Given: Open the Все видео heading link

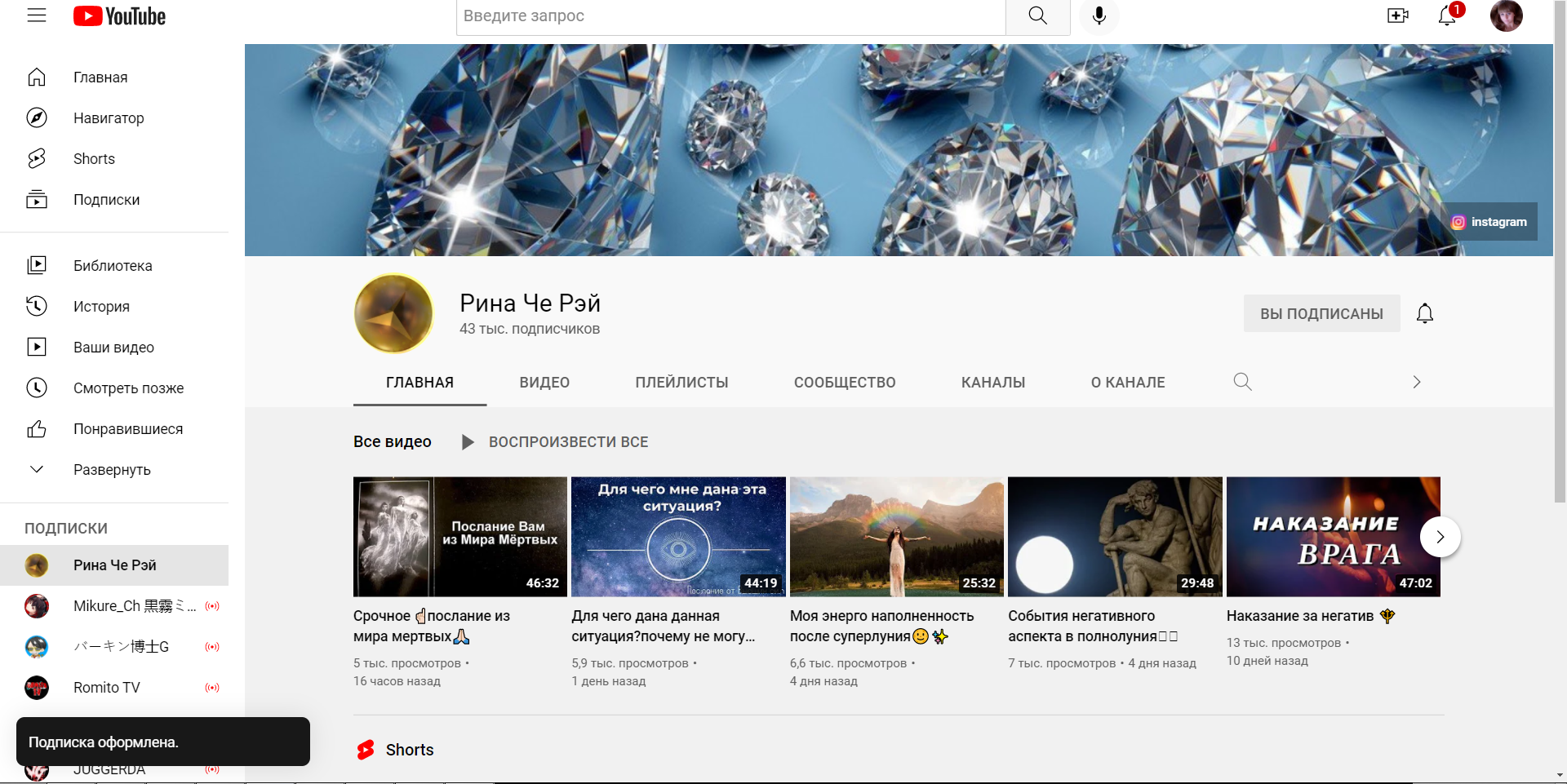Looking at the screenshot, I should [x=393, y=441].
